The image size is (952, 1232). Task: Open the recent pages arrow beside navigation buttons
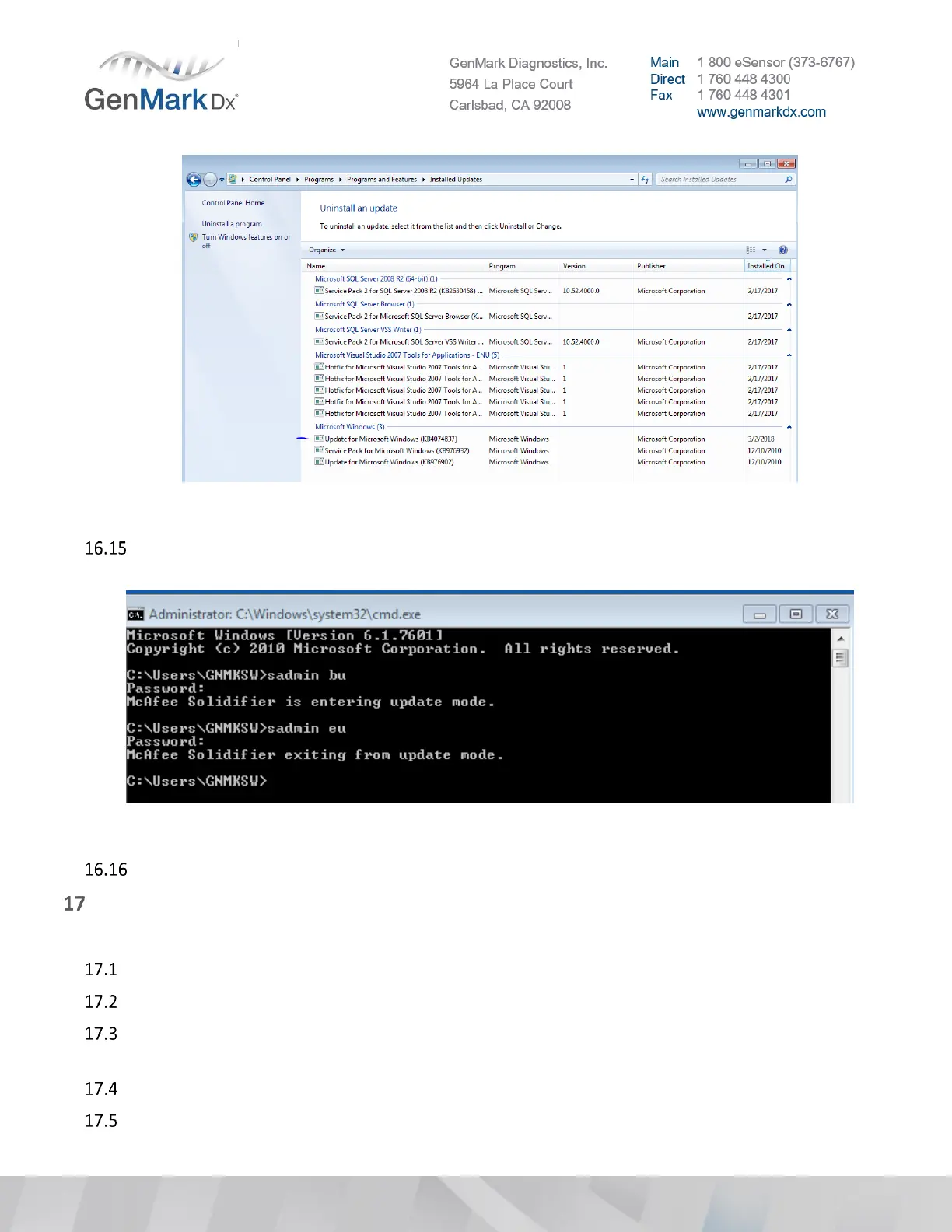pyautogui.click(x=222, y=180)
